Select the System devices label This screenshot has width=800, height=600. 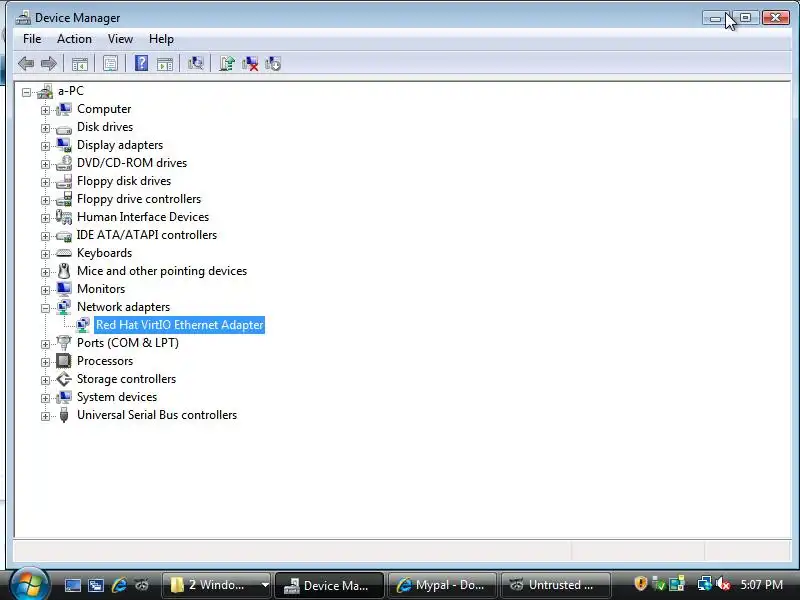coord(117,397)
